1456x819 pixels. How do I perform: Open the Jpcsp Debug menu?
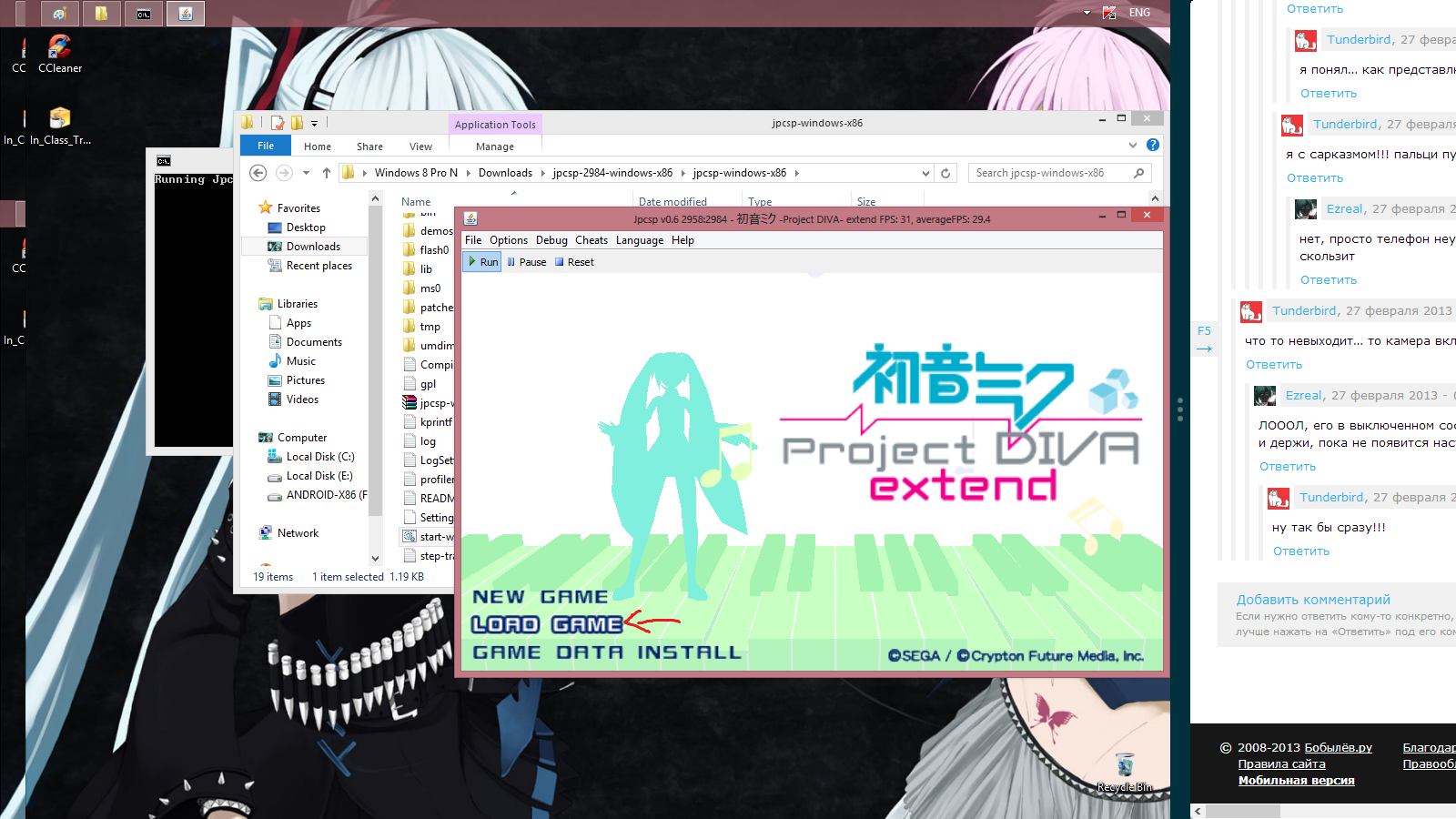(x=551, y=240)
